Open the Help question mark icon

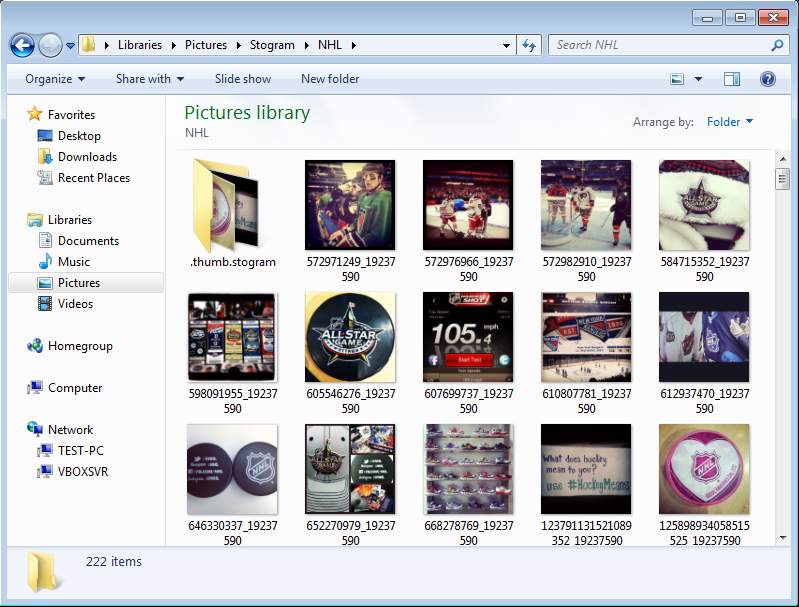767,79
